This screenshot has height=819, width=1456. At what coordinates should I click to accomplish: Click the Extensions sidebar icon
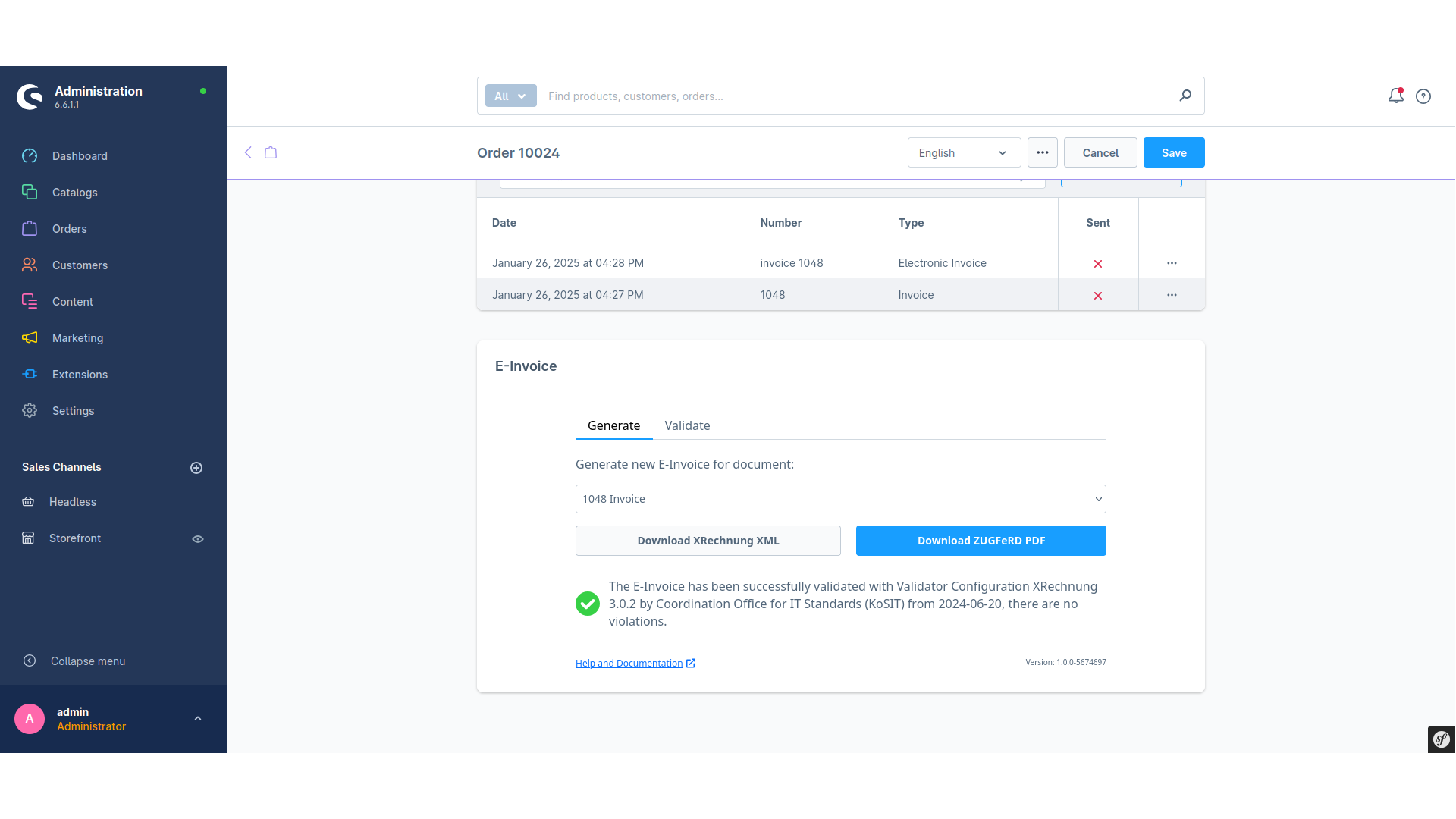(x=30, y=374)
